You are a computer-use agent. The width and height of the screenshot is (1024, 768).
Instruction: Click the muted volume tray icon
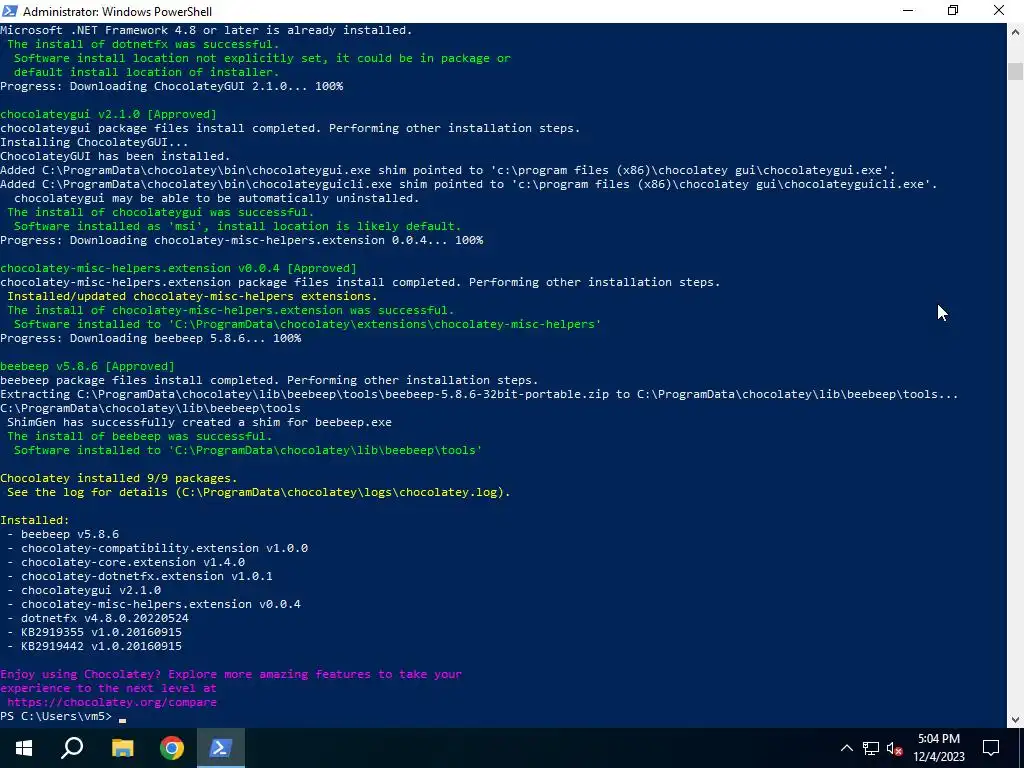tap(894, 748)
